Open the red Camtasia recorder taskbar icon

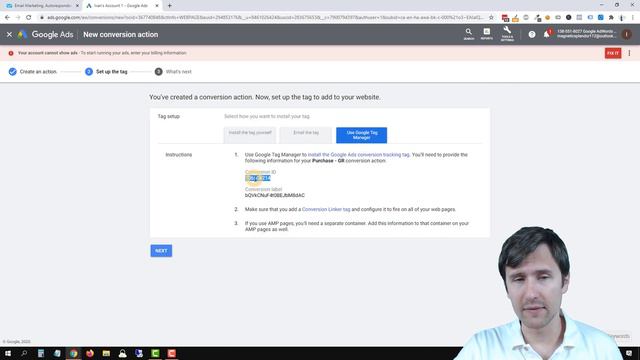[x=171, y=353]
